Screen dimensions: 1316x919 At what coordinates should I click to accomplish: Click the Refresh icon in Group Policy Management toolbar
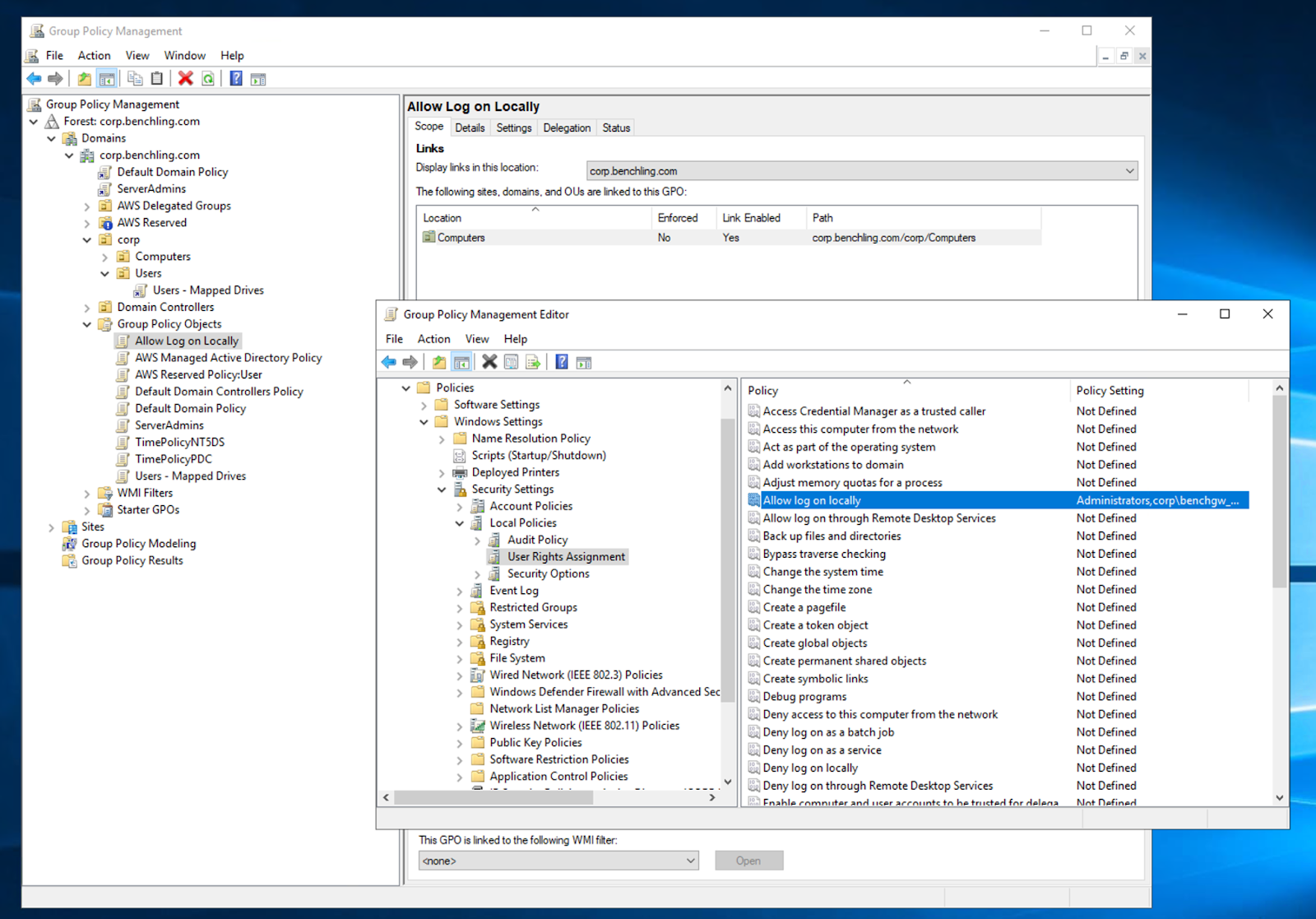(x=208, y=79)
